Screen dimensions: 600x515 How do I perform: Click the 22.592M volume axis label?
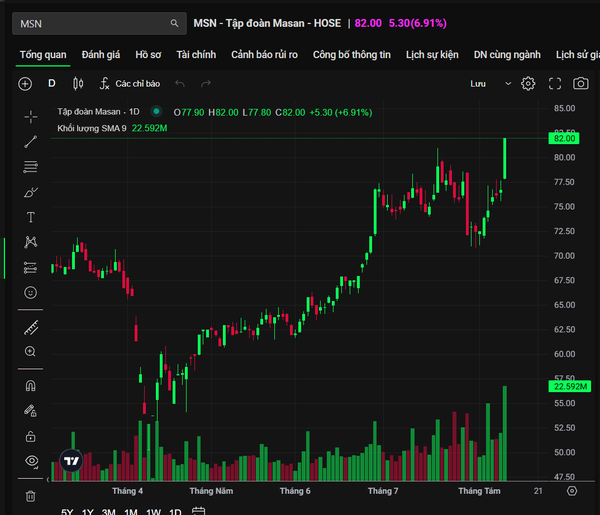(x=570, y=386)
